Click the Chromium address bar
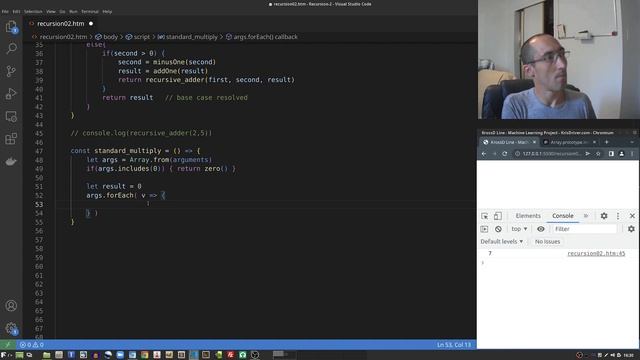The width and height of the screenshot is (640, 360). point(551,154)
